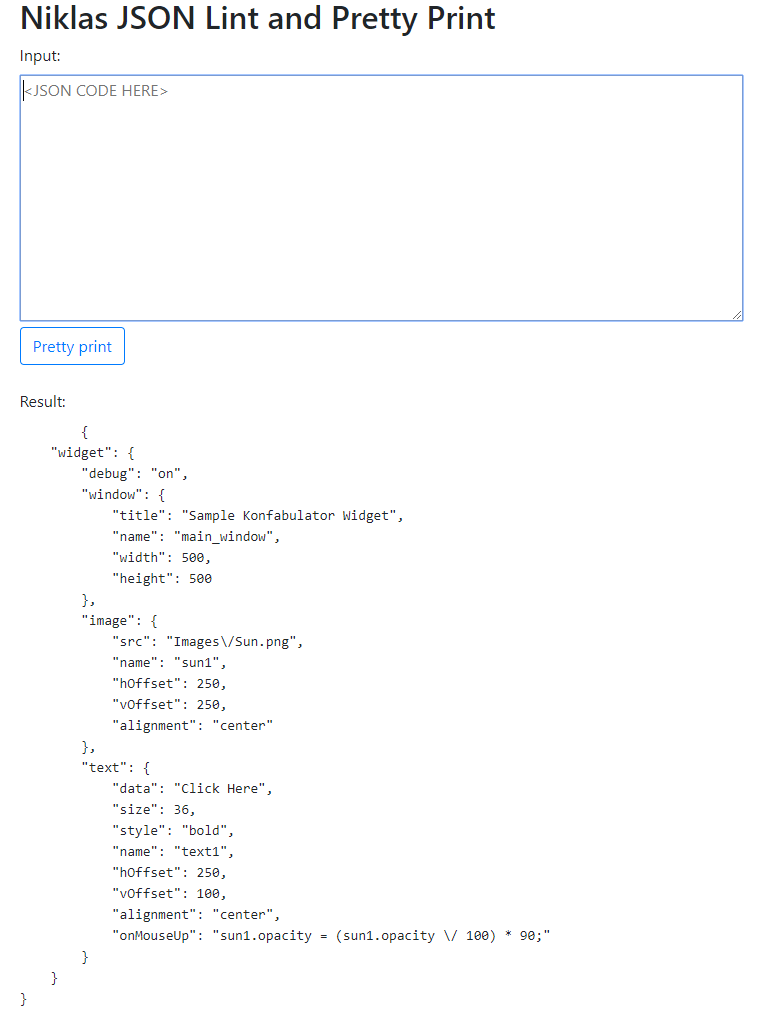763x1020 pixels.
Task: Click the '"vOffset": 250,' line
Action: [x=169, y=705]
